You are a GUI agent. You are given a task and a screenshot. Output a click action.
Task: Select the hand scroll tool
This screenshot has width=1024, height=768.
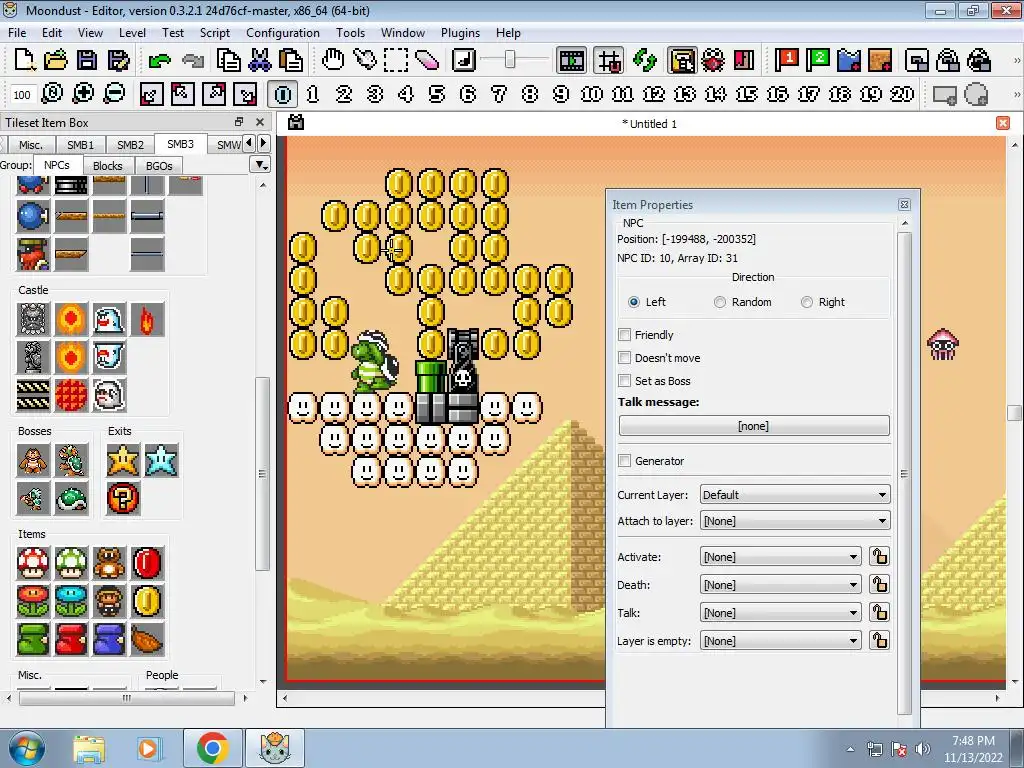[x=333, y=61]
